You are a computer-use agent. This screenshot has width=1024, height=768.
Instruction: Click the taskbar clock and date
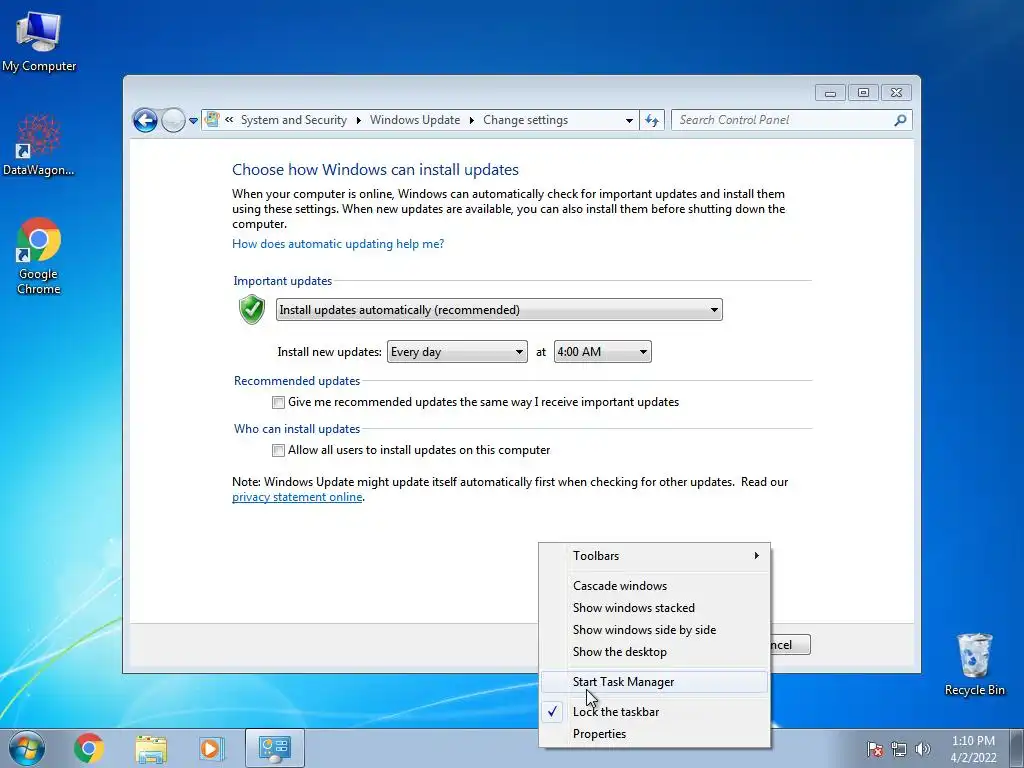[973, 749]
